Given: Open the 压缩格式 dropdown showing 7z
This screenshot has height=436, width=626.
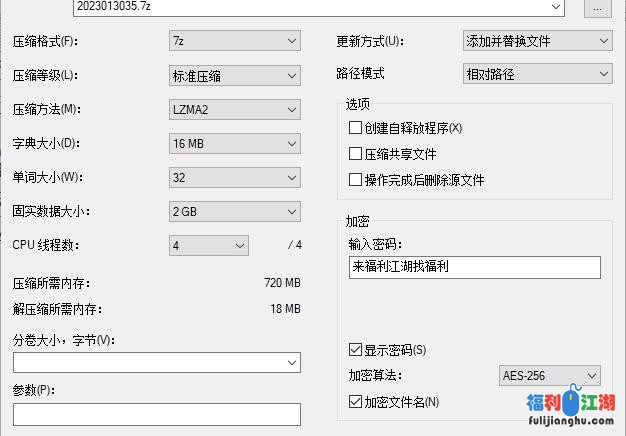Looking at the screenshot, I should (x=234, y=41).
